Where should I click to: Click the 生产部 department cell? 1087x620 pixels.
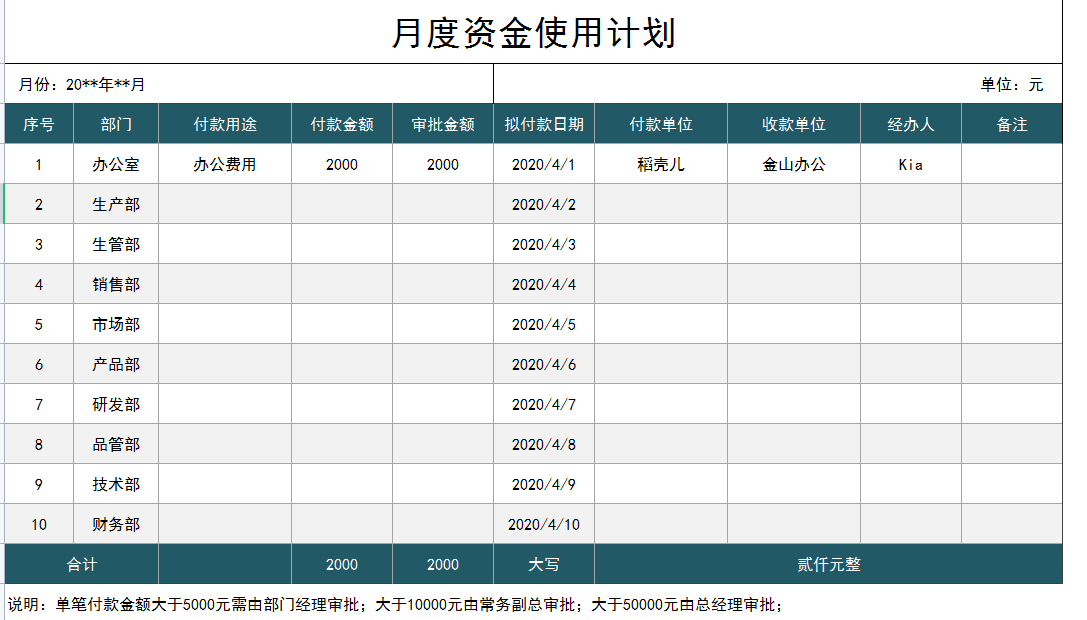pos(114,203)
